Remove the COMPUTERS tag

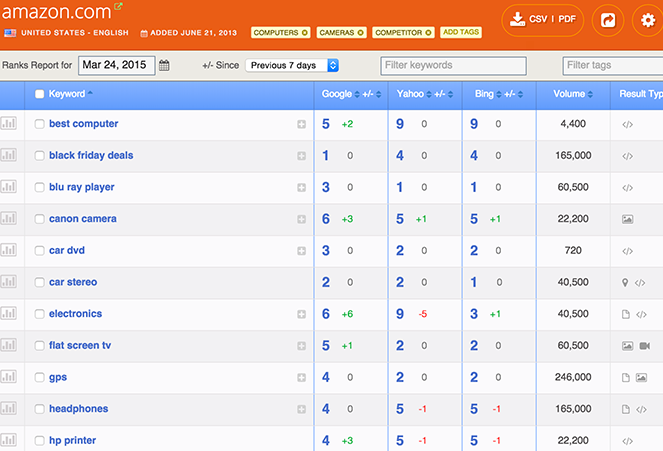point(304,33)
